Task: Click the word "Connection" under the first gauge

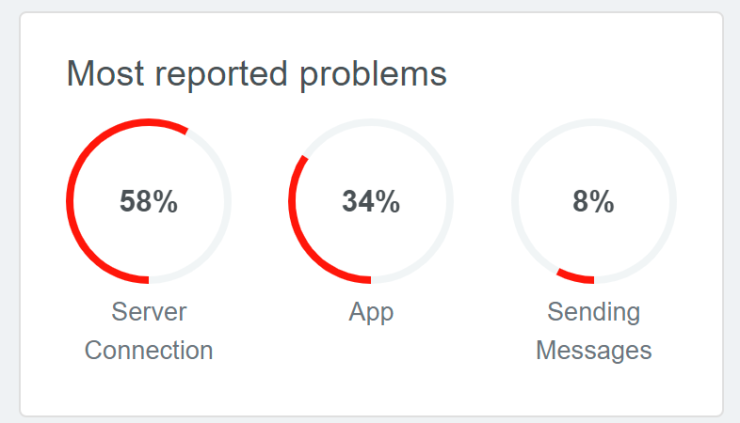Action: 148,351
